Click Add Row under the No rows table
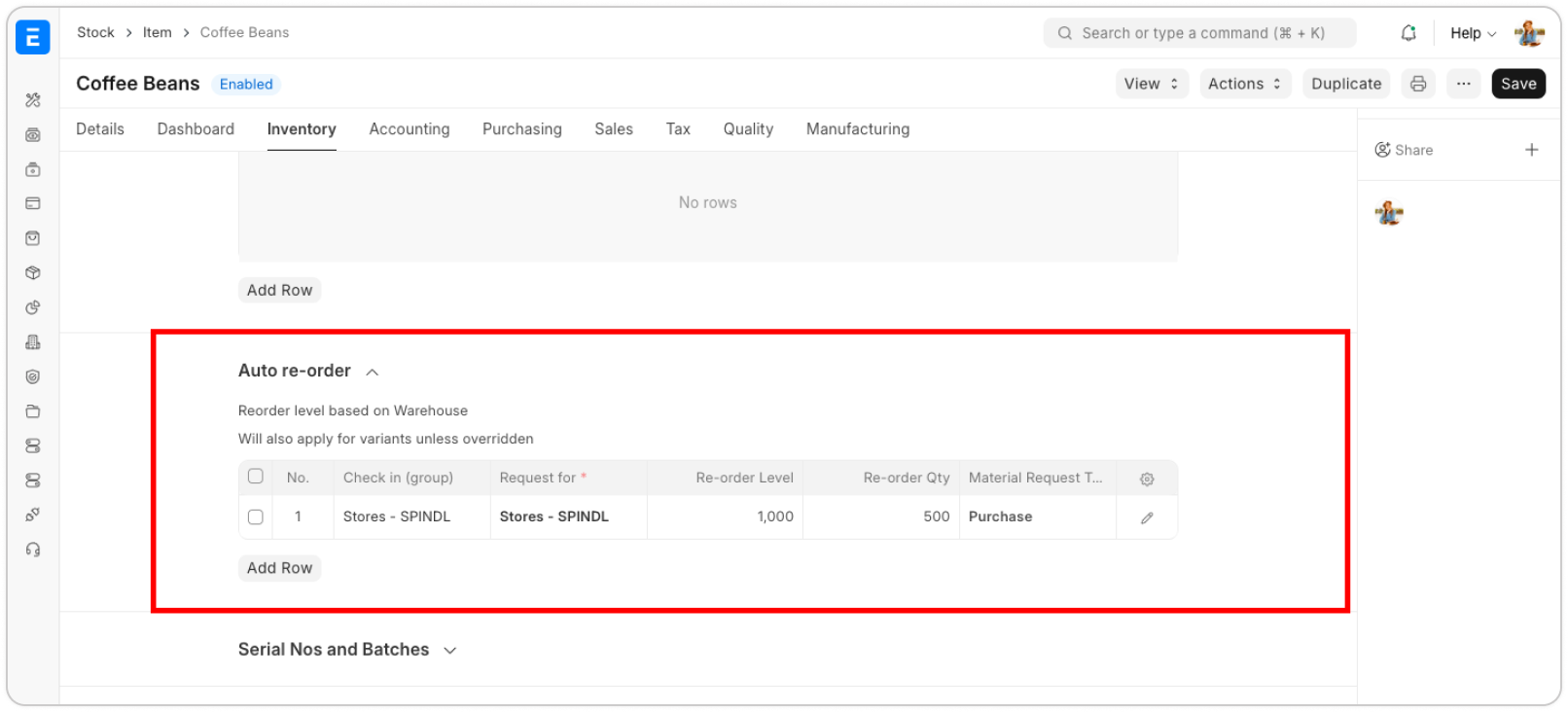The height and width of the screenshot is (712, 1568). [280, 290]
